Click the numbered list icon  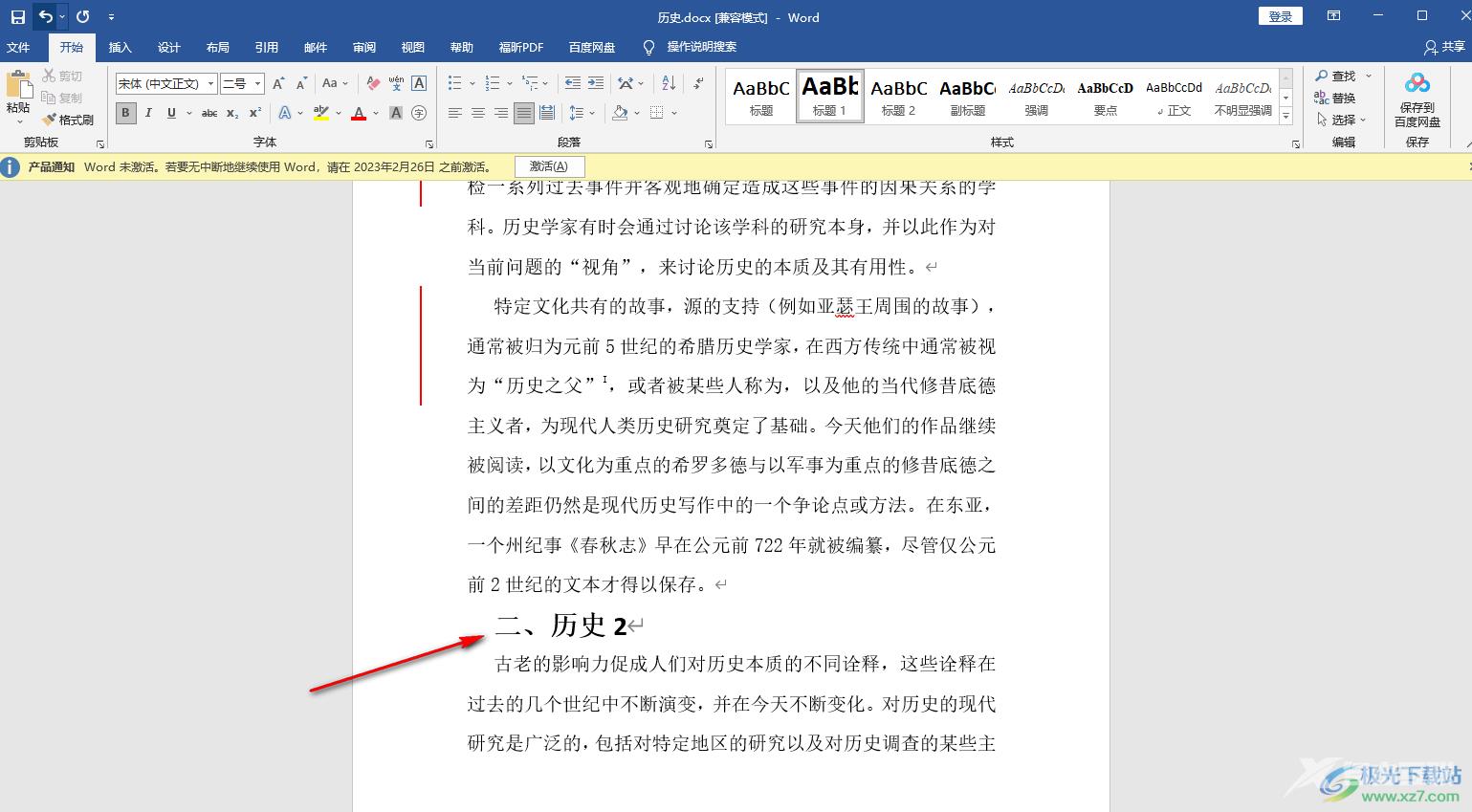(x=492, y=84)
